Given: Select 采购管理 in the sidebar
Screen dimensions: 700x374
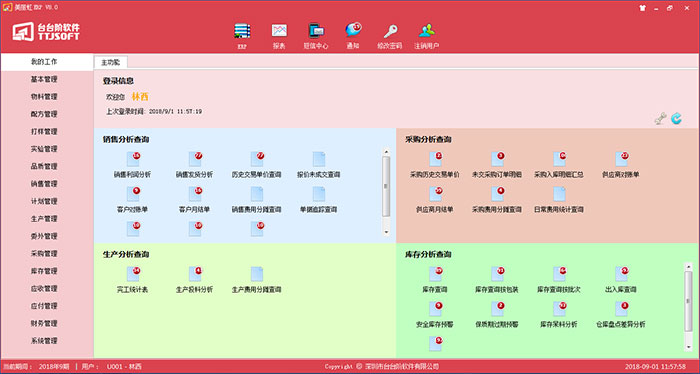Looking at the screenshot, I should pyautogui.click(x=47, y=253).
